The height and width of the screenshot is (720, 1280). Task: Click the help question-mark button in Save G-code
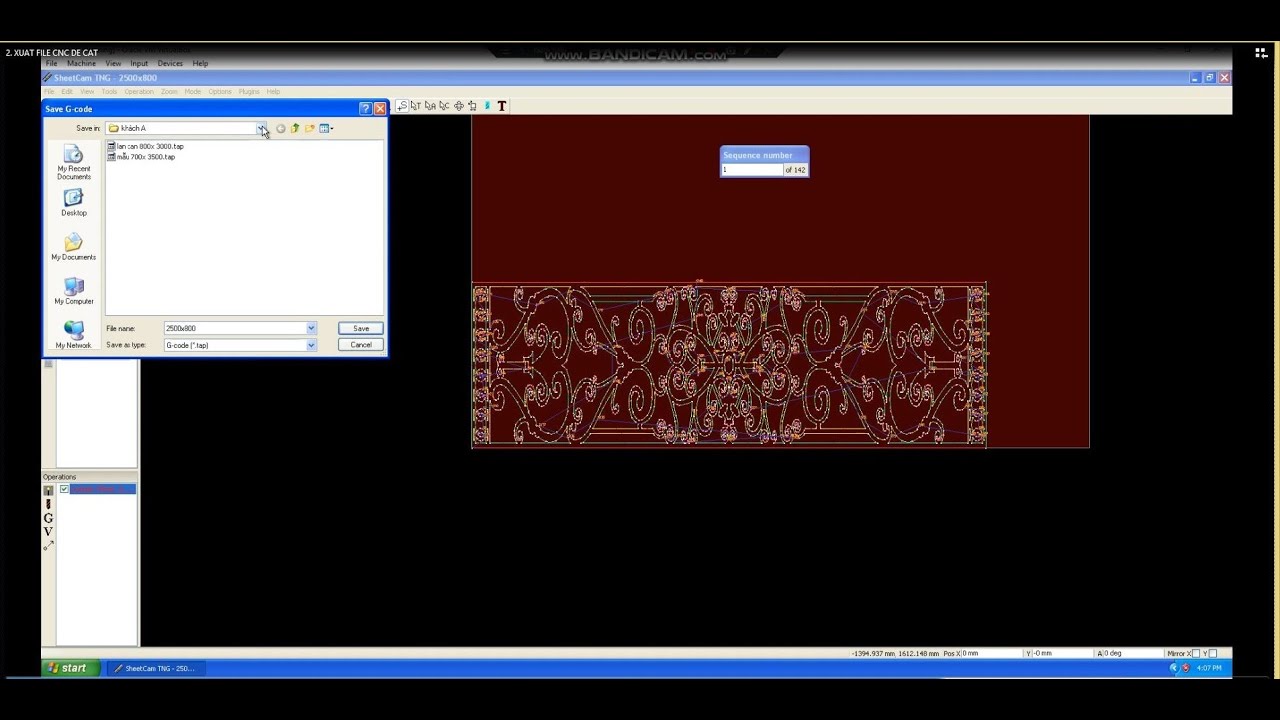[x=365, y=109]
